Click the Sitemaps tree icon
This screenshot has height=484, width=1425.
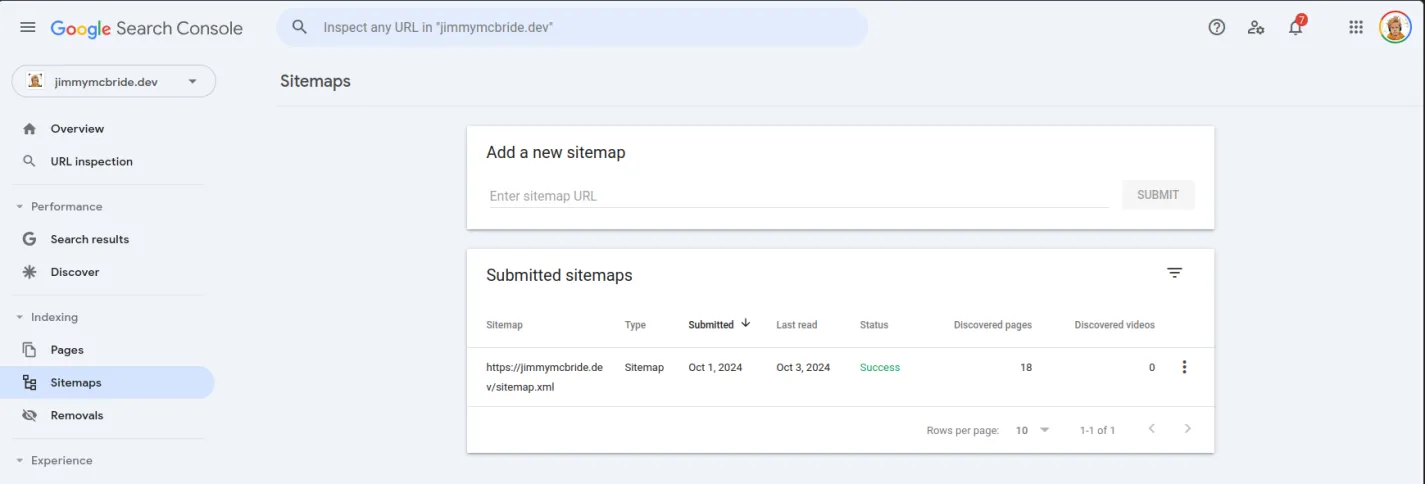coord(29,383)
